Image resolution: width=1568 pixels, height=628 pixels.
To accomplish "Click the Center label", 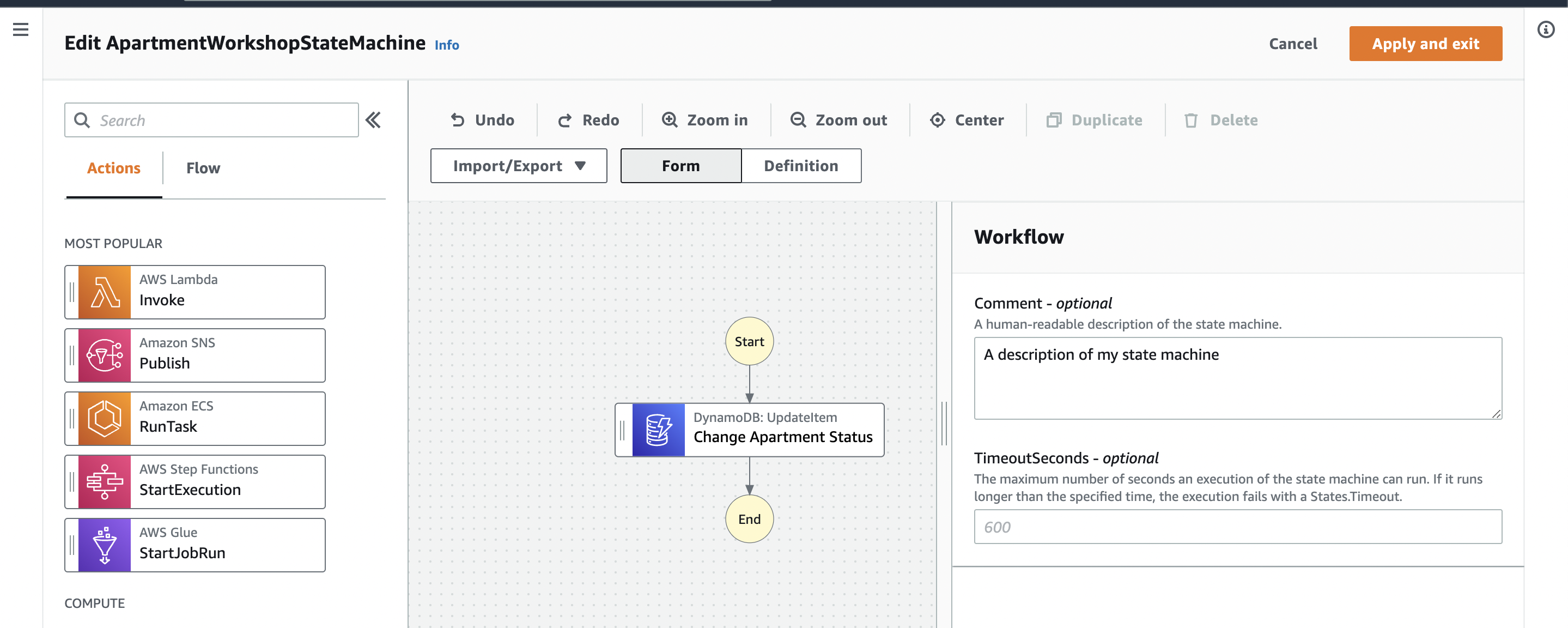I will coord(980,120).
